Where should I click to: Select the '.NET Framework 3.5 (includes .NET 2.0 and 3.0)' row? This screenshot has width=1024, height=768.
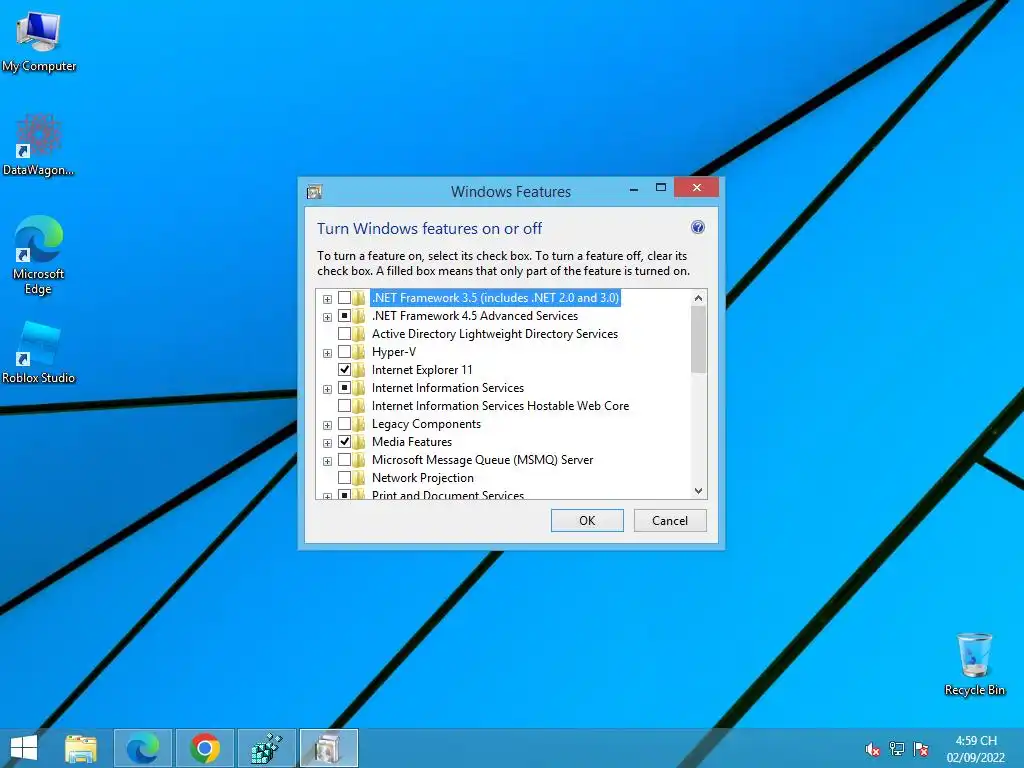(x=495, y=298)
